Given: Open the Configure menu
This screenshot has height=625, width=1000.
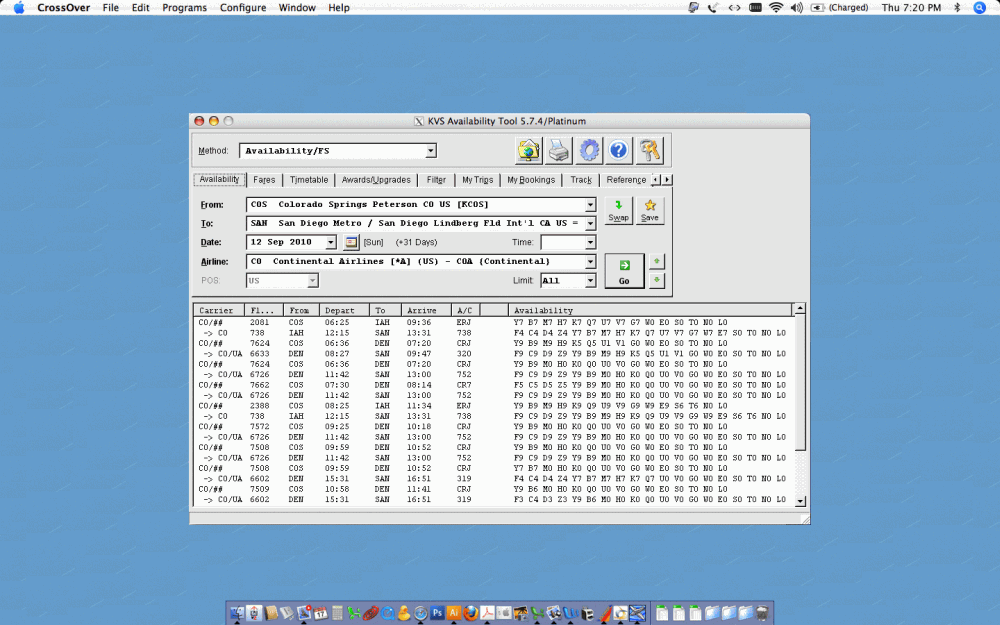Looking at the screenshot, I should pos(243,8).
